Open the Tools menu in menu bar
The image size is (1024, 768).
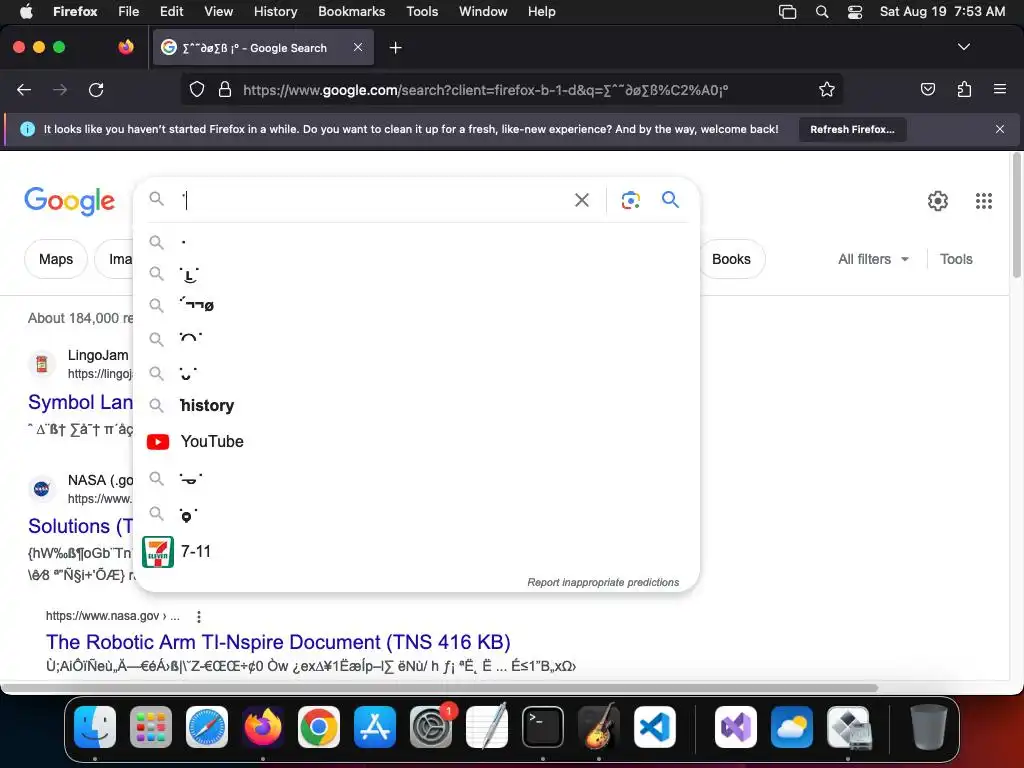click(x=422, y=11)
